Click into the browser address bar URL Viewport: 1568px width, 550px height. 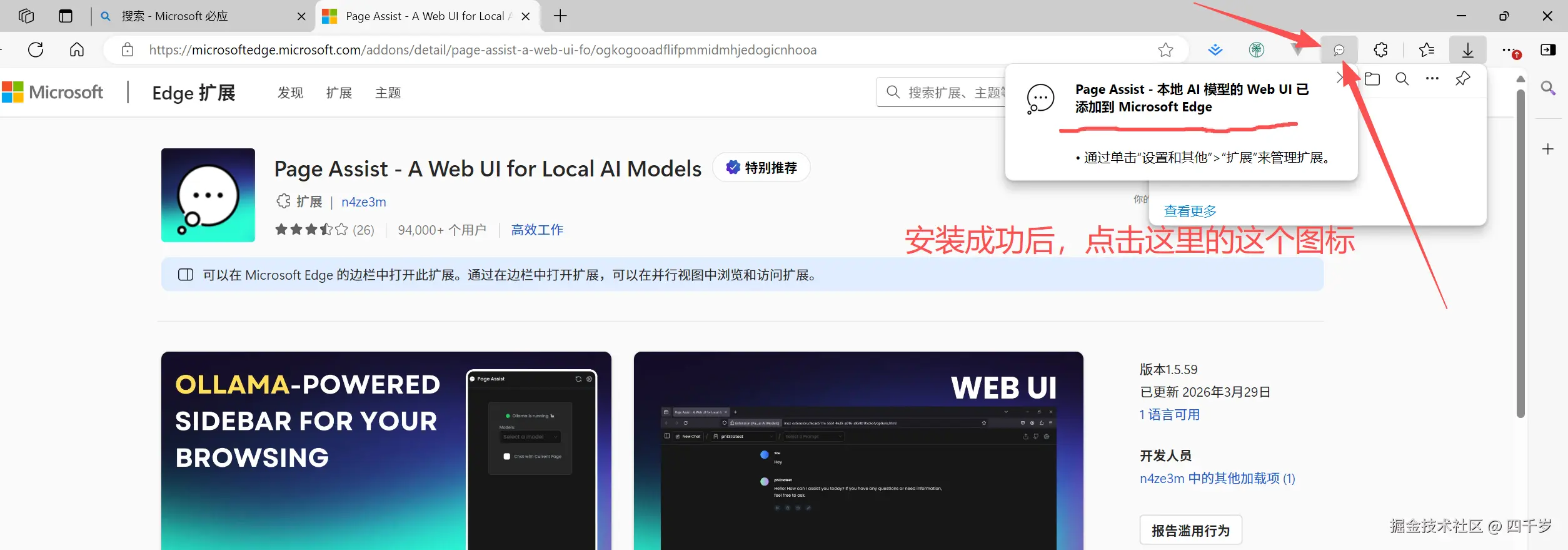[x=483, y=50]
